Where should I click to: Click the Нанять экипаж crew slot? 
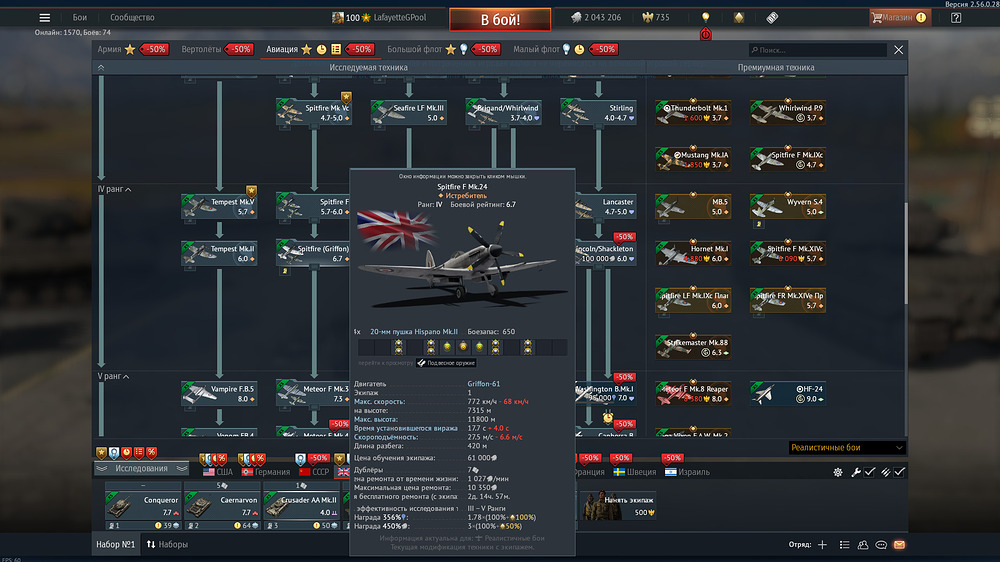(x=619, y=506)
